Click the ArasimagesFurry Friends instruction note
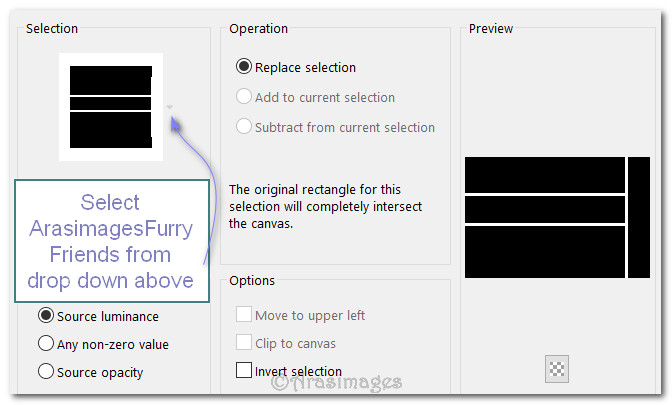Viewport: 672px width, 405px height. click(111, 241)
